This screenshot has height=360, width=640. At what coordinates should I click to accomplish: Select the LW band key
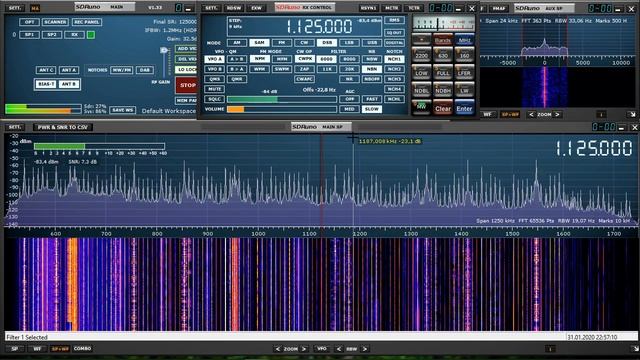(464, 90)
